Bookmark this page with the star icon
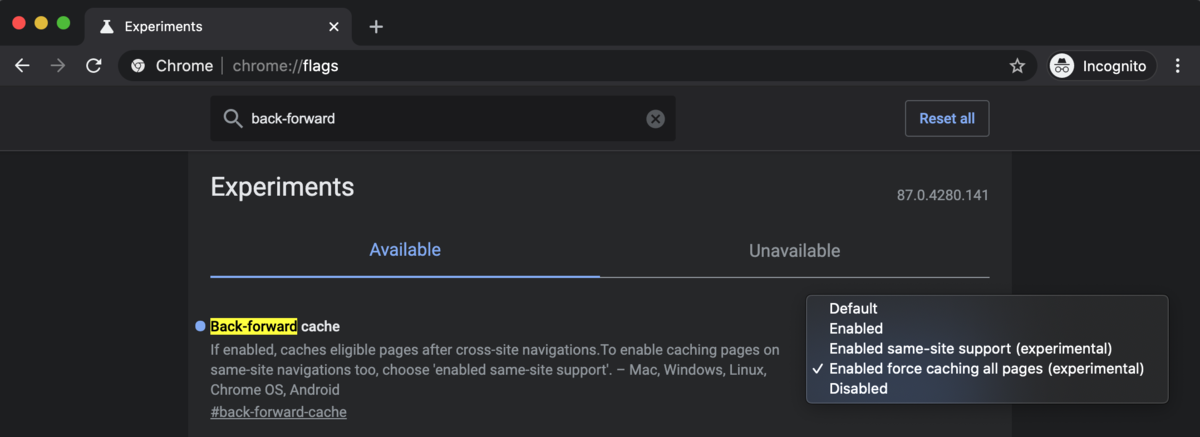The width and height of the screenshot is (1200, 437). [1017, 66]
